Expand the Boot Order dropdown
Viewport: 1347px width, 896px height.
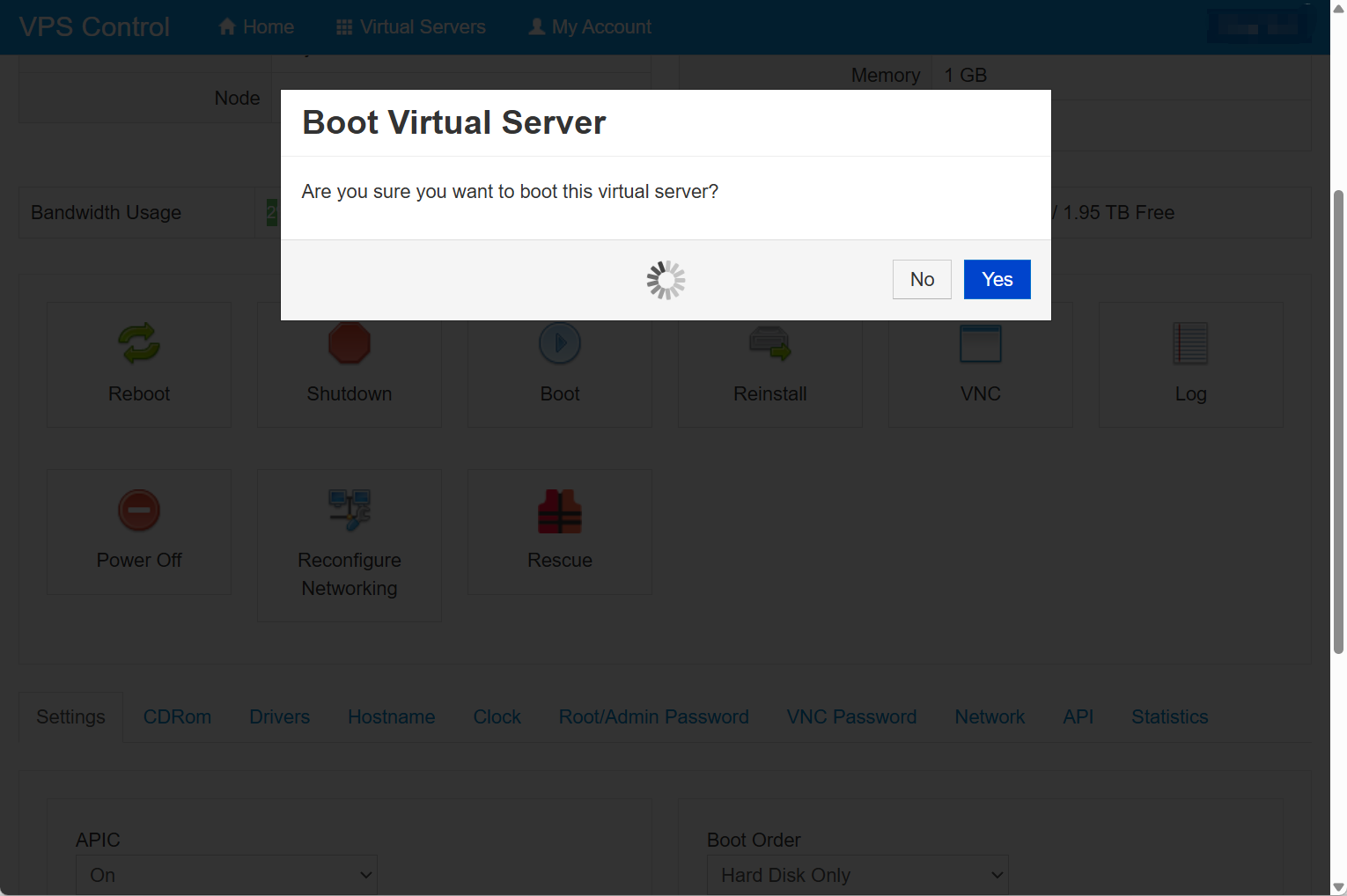tap(858, 875)
